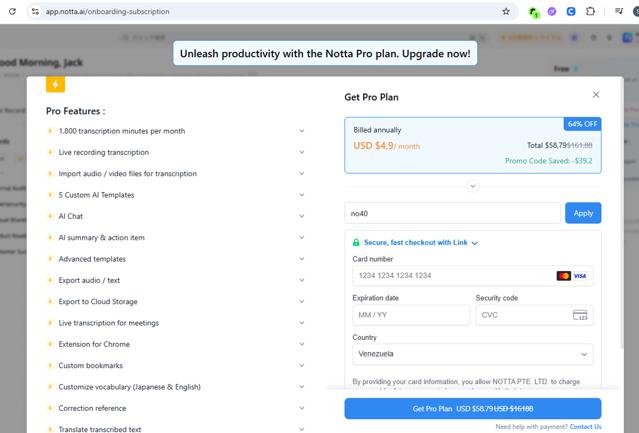The width and height of the screenshot is (639, 433).
Task: Click the yellow lightning bolt Pro badge
Action: point(55,85)
